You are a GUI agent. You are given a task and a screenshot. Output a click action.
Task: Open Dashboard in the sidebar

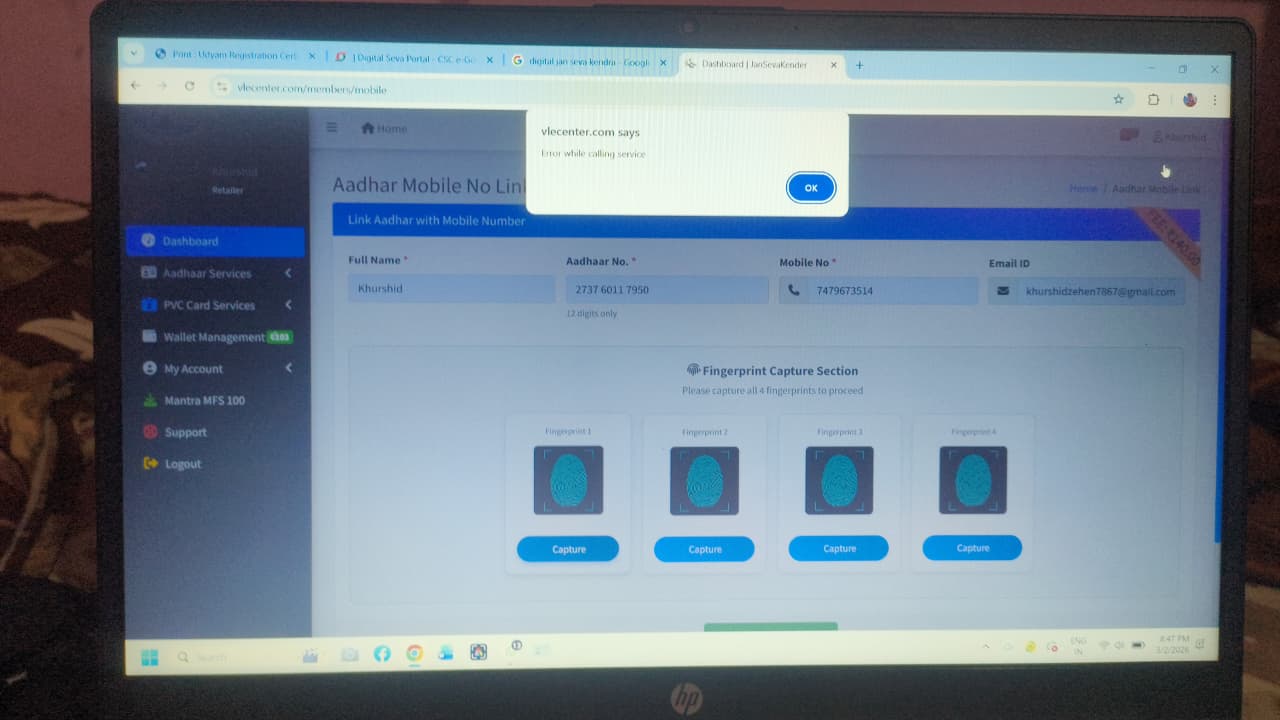(x=190, y=241)
